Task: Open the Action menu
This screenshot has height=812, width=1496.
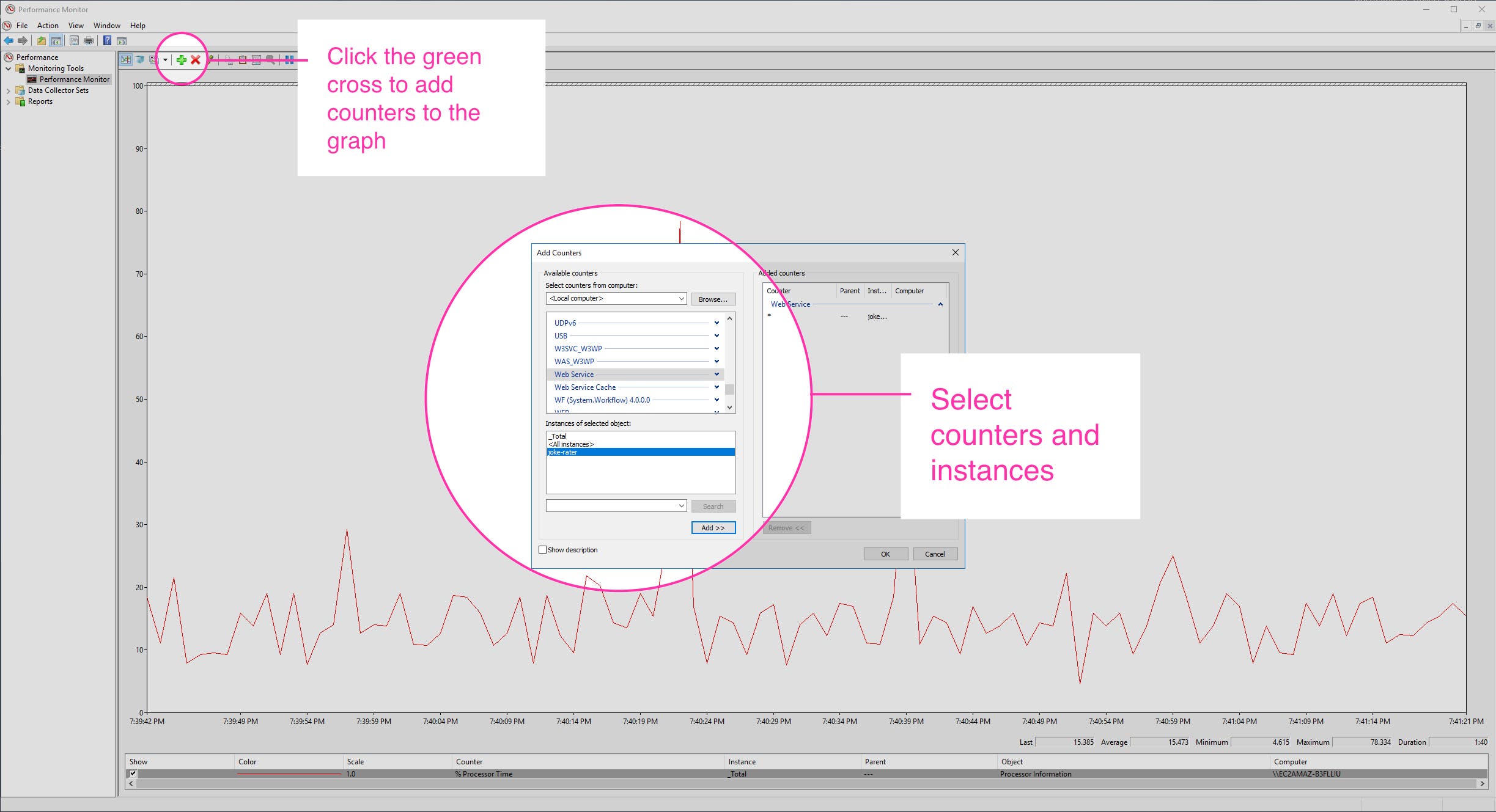Action: point(48,26)
